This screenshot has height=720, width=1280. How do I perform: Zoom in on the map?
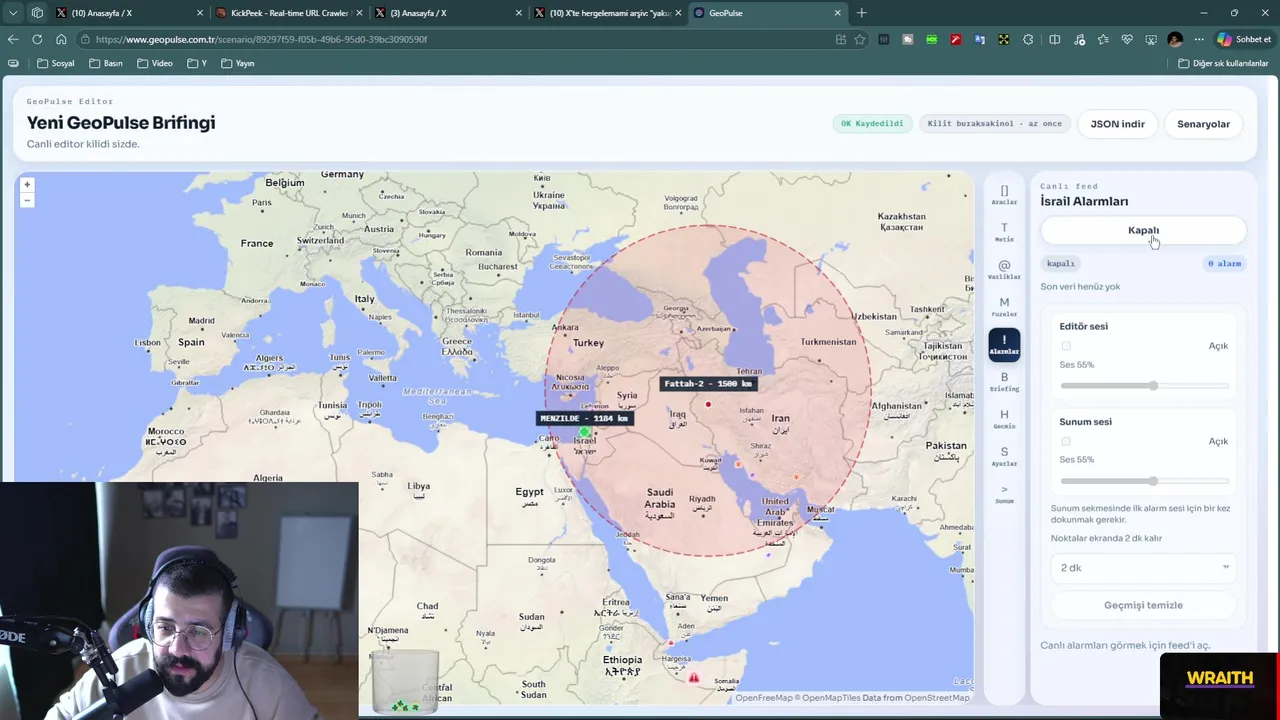[27, 184]
